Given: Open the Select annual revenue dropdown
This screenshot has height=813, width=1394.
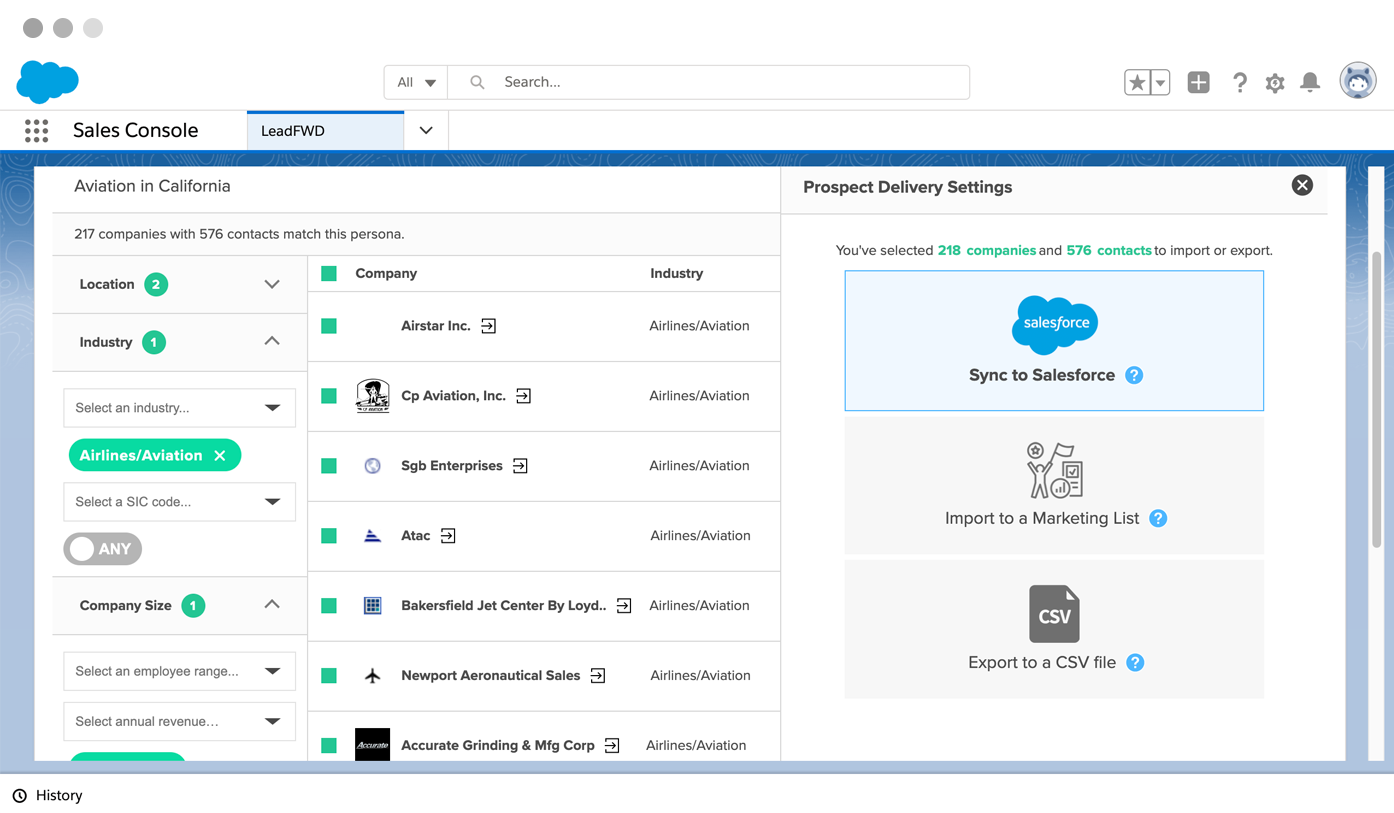Looking at the screenshot, I should click(179, 721).
